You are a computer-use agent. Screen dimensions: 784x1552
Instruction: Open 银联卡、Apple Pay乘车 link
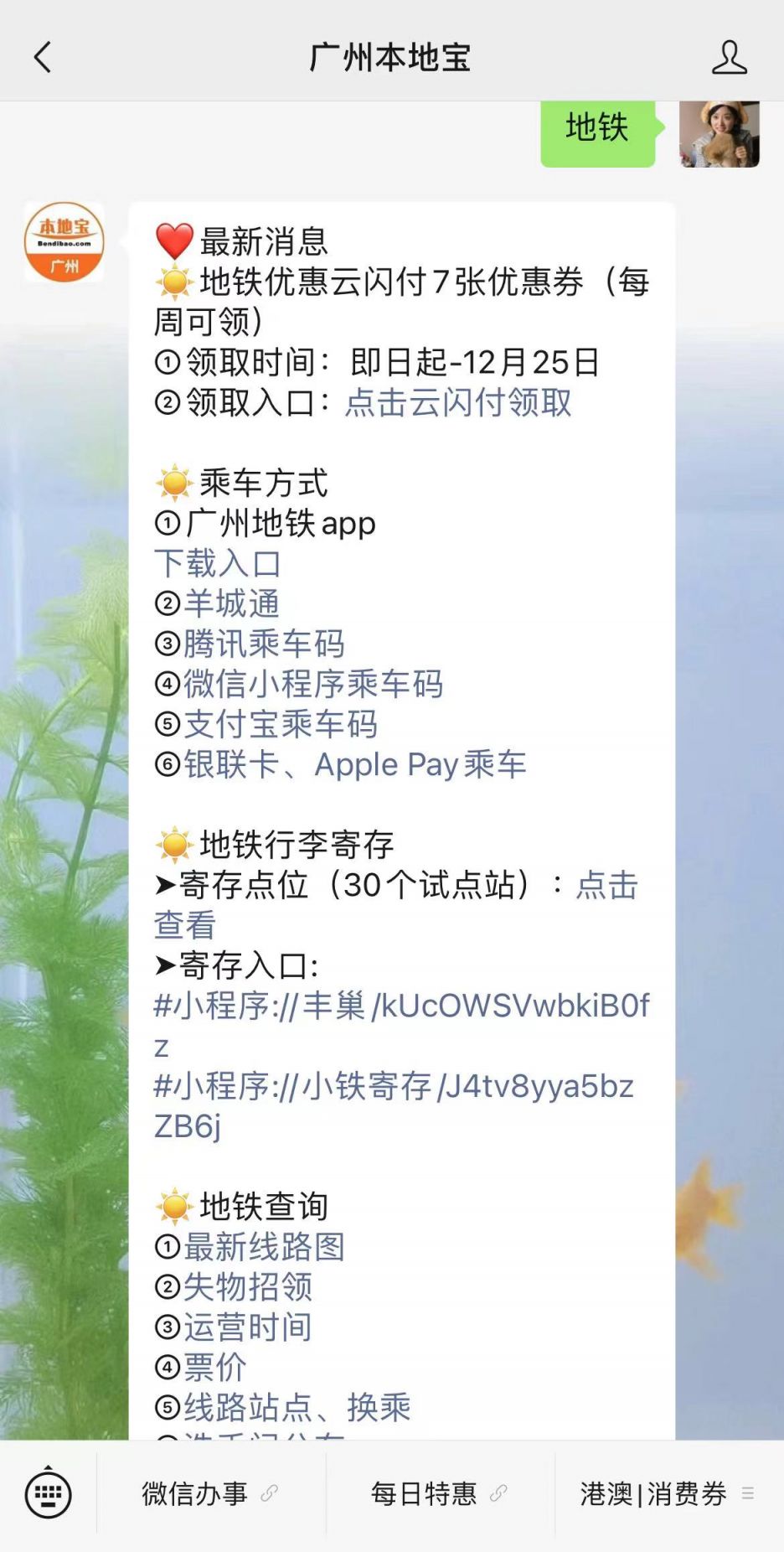pos(354,764)
